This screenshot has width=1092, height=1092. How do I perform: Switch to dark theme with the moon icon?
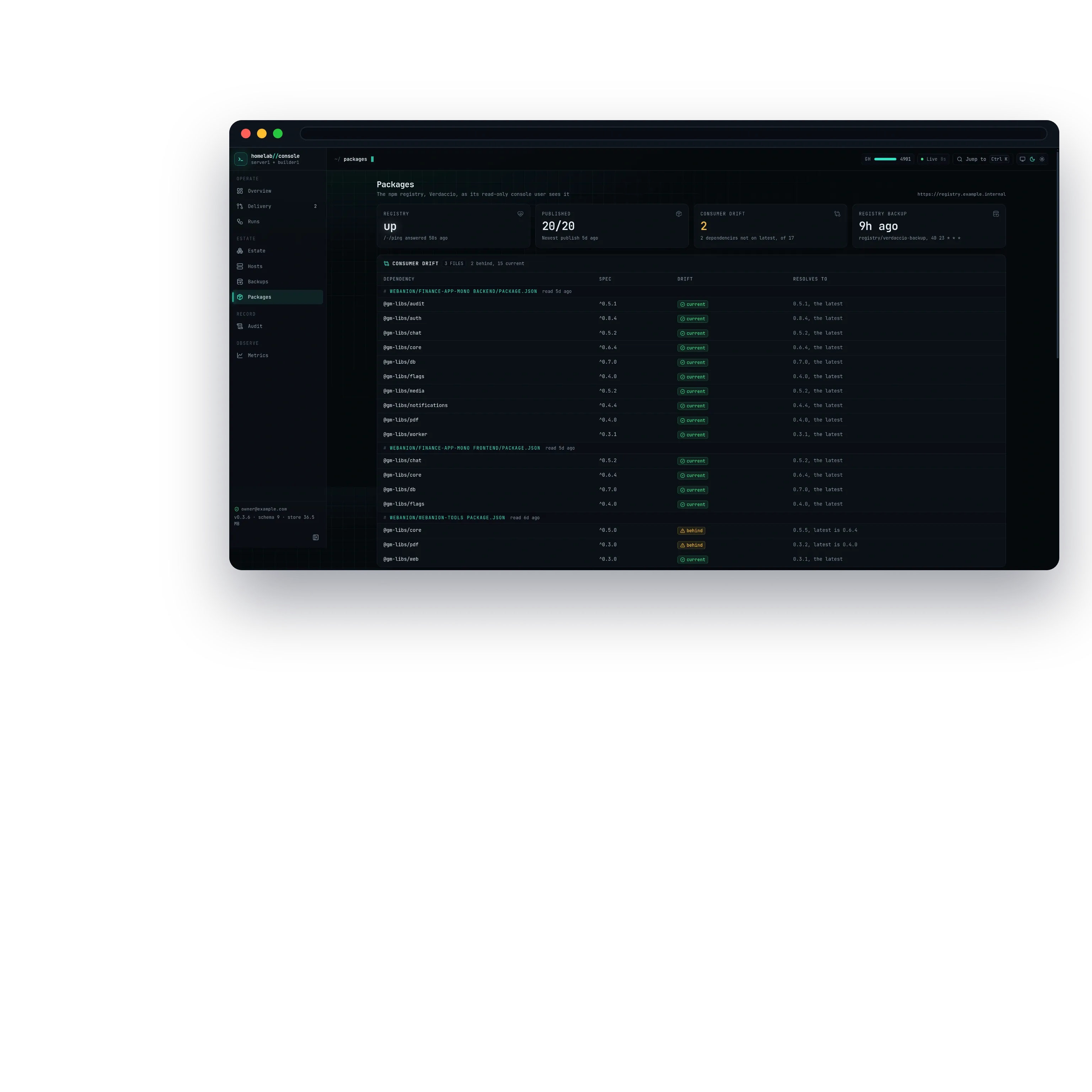(1032, 159)
